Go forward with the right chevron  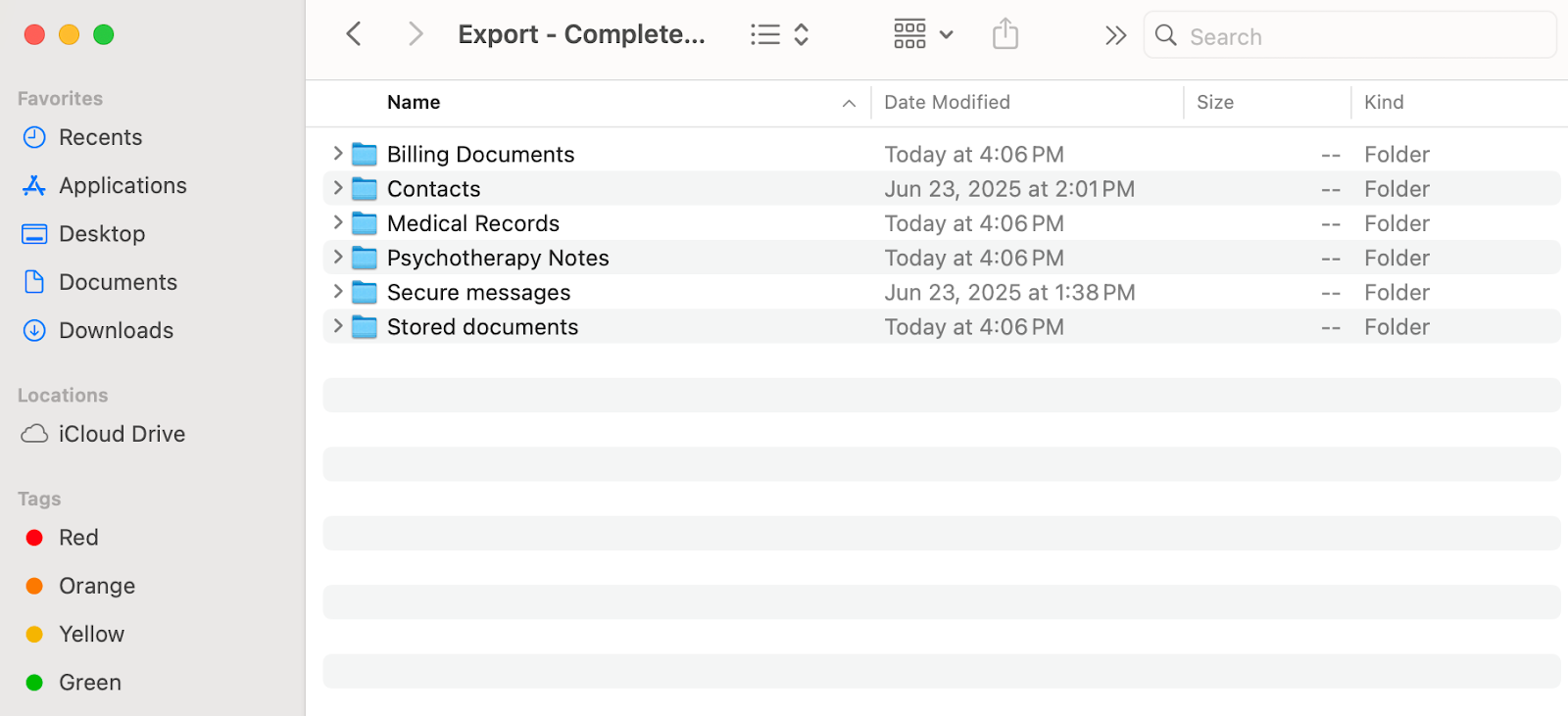pyautogui.click(x=416, y=34)
